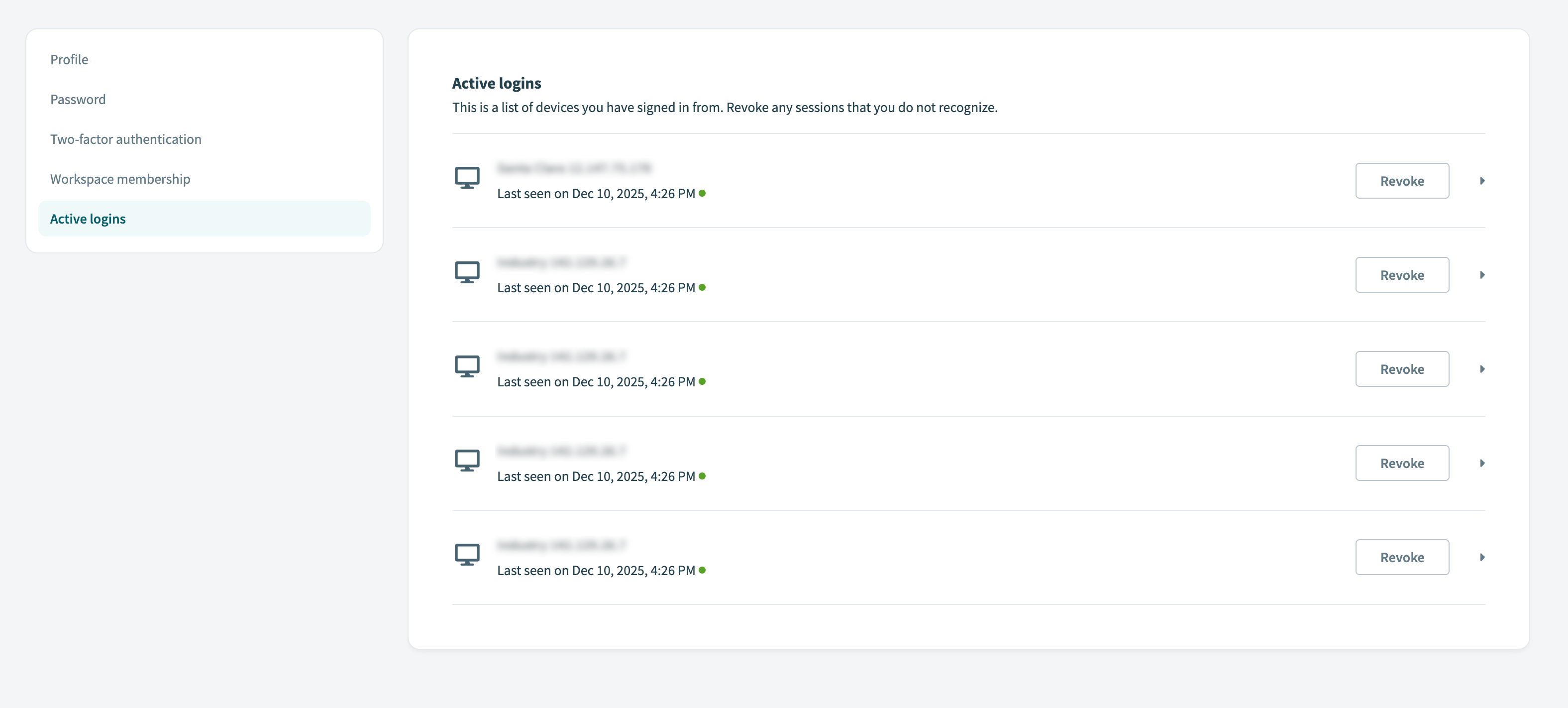Screen dimensions: 1568x708
Task: Click Revoke on the bottom session
Action: 1402,557
